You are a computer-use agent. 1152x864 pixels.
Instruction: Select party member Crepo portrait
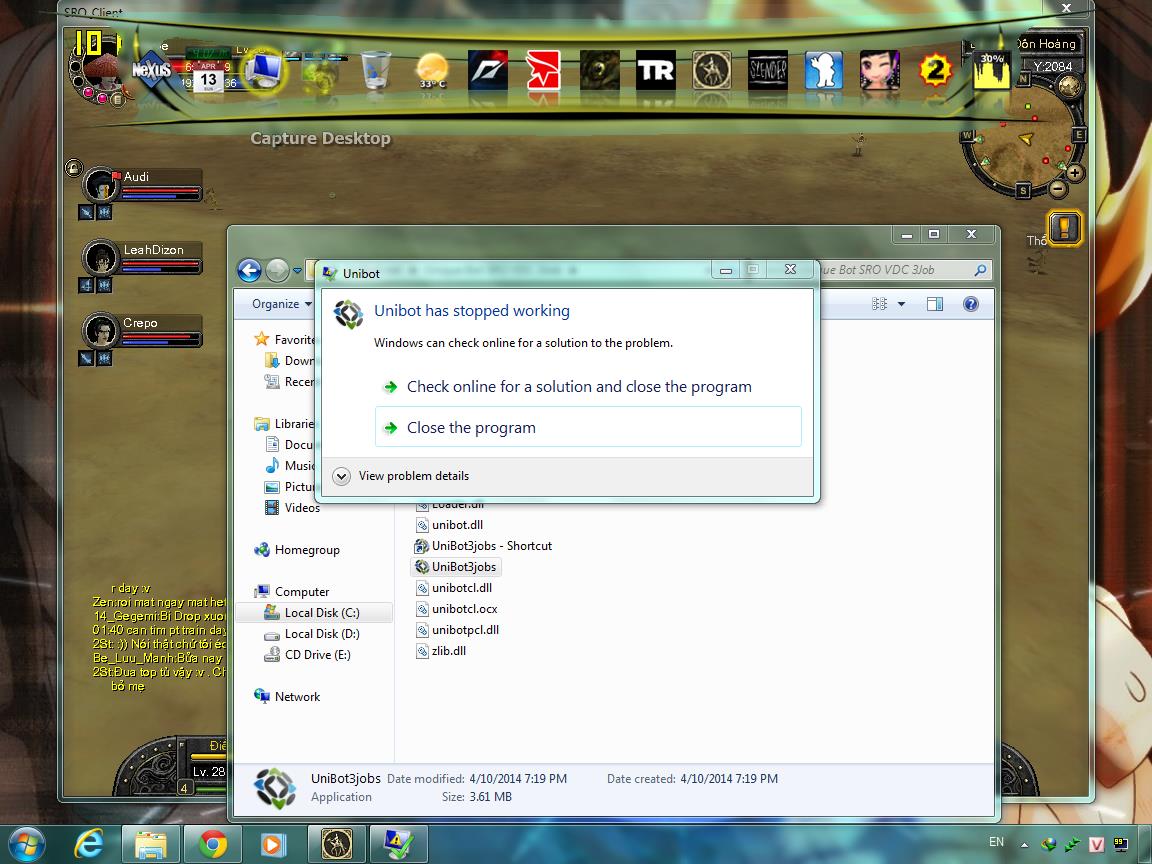pos(100,331)
